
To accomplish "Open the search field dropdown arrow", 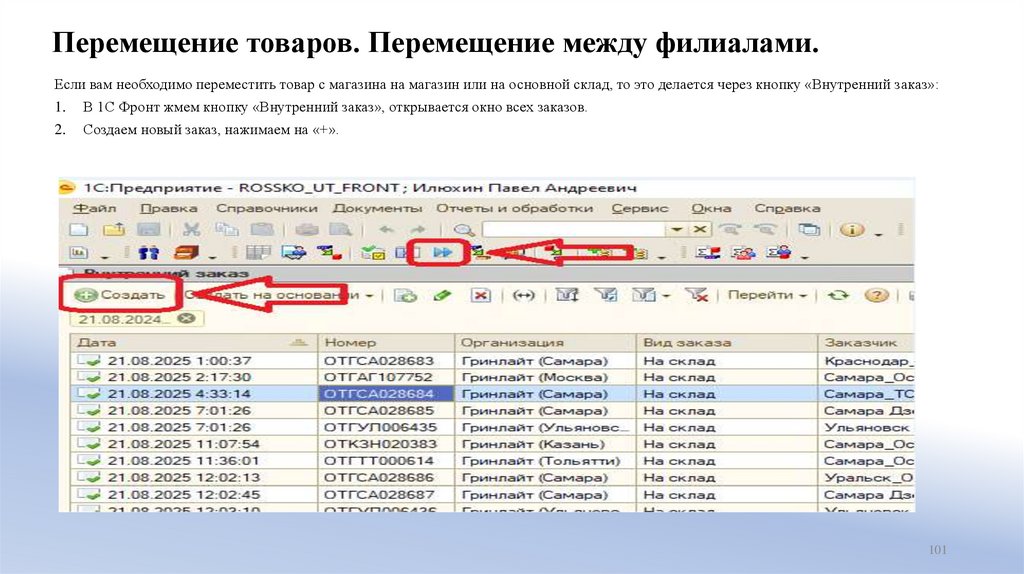I will click(677, 229).
